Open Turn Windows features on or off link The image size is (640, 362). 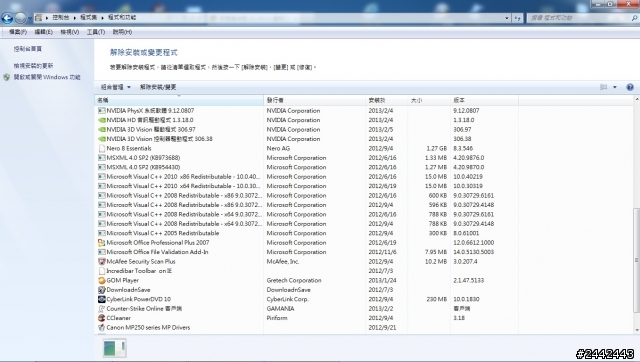click(x=47, y=77)
